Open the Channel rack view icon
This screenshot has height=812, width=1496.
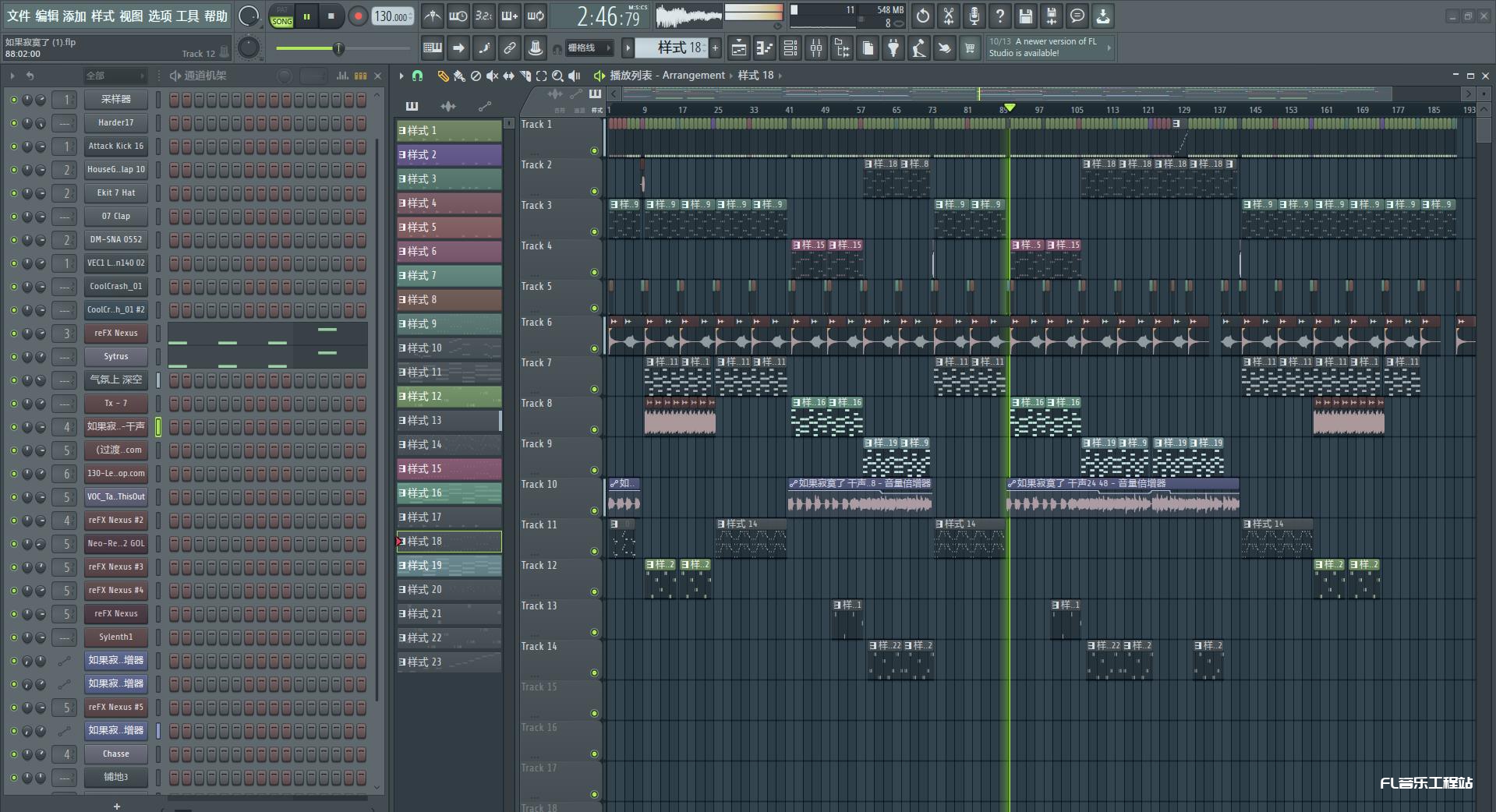pos(790,48)
